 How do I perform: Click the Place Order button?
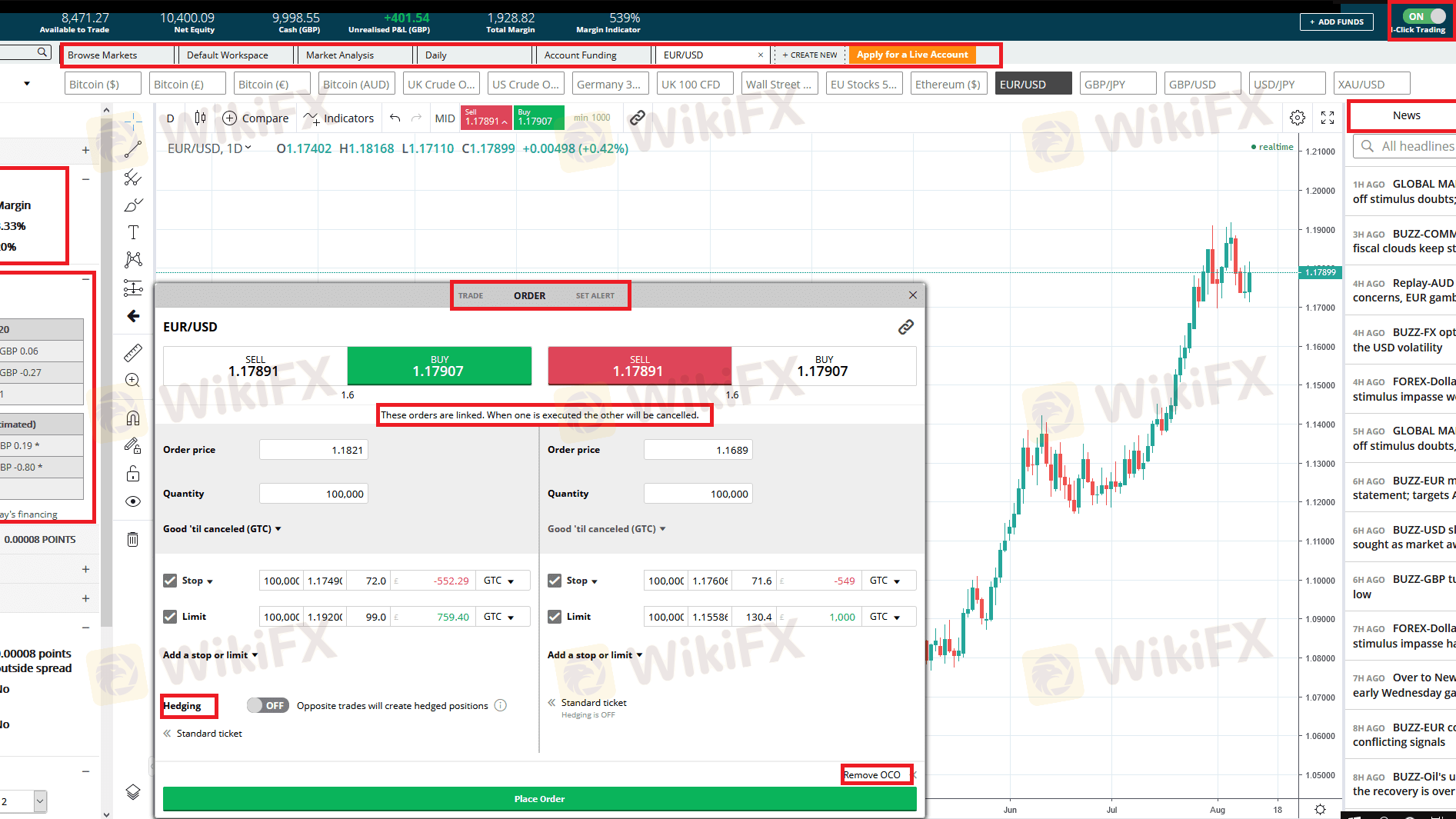[x=539, y=799]
